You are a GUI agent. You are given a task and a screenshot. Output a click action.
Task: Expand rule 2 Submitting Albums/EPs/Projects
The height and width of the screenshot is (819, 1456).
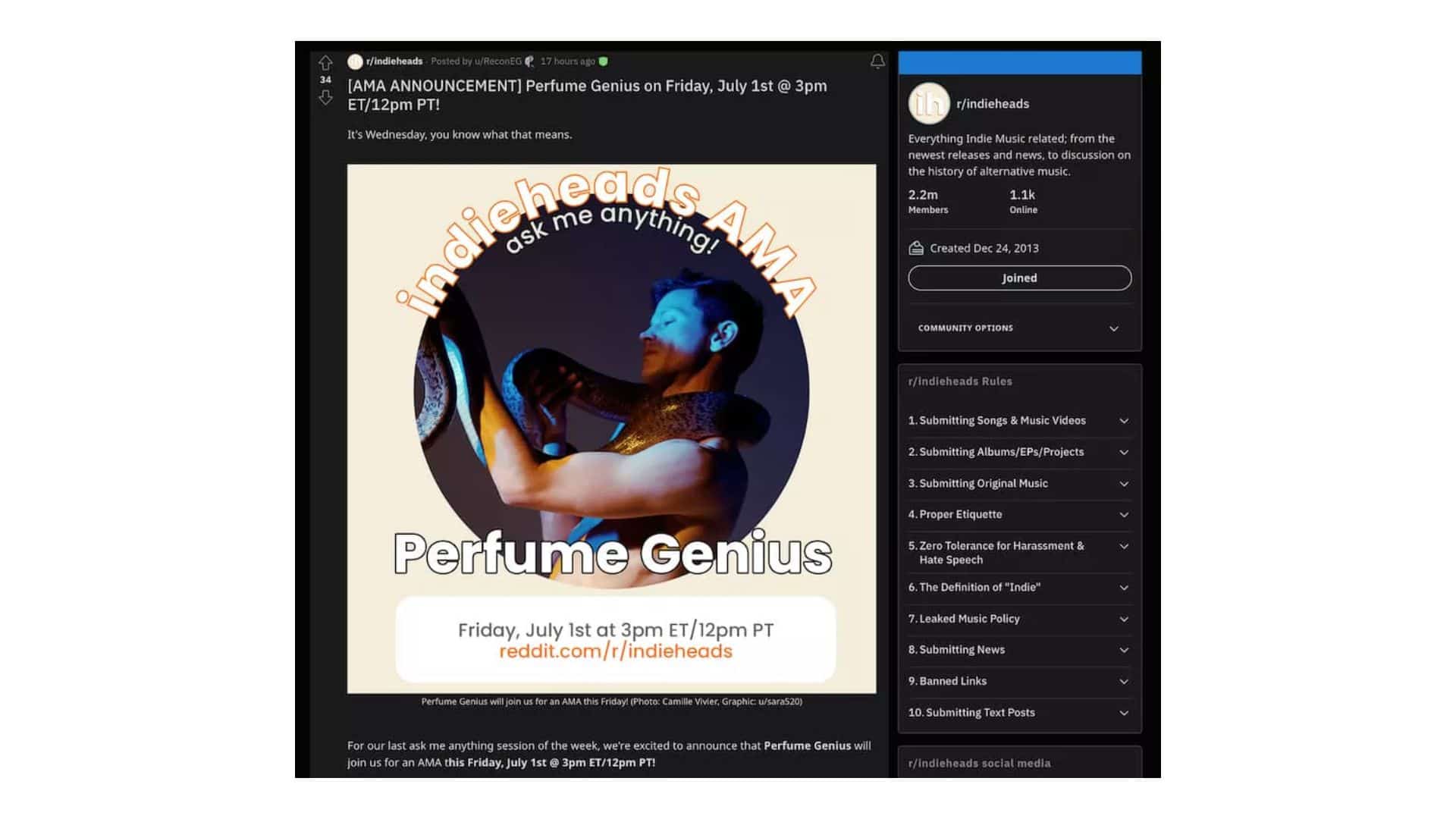pyautogui.click(x=1020, y=452)
